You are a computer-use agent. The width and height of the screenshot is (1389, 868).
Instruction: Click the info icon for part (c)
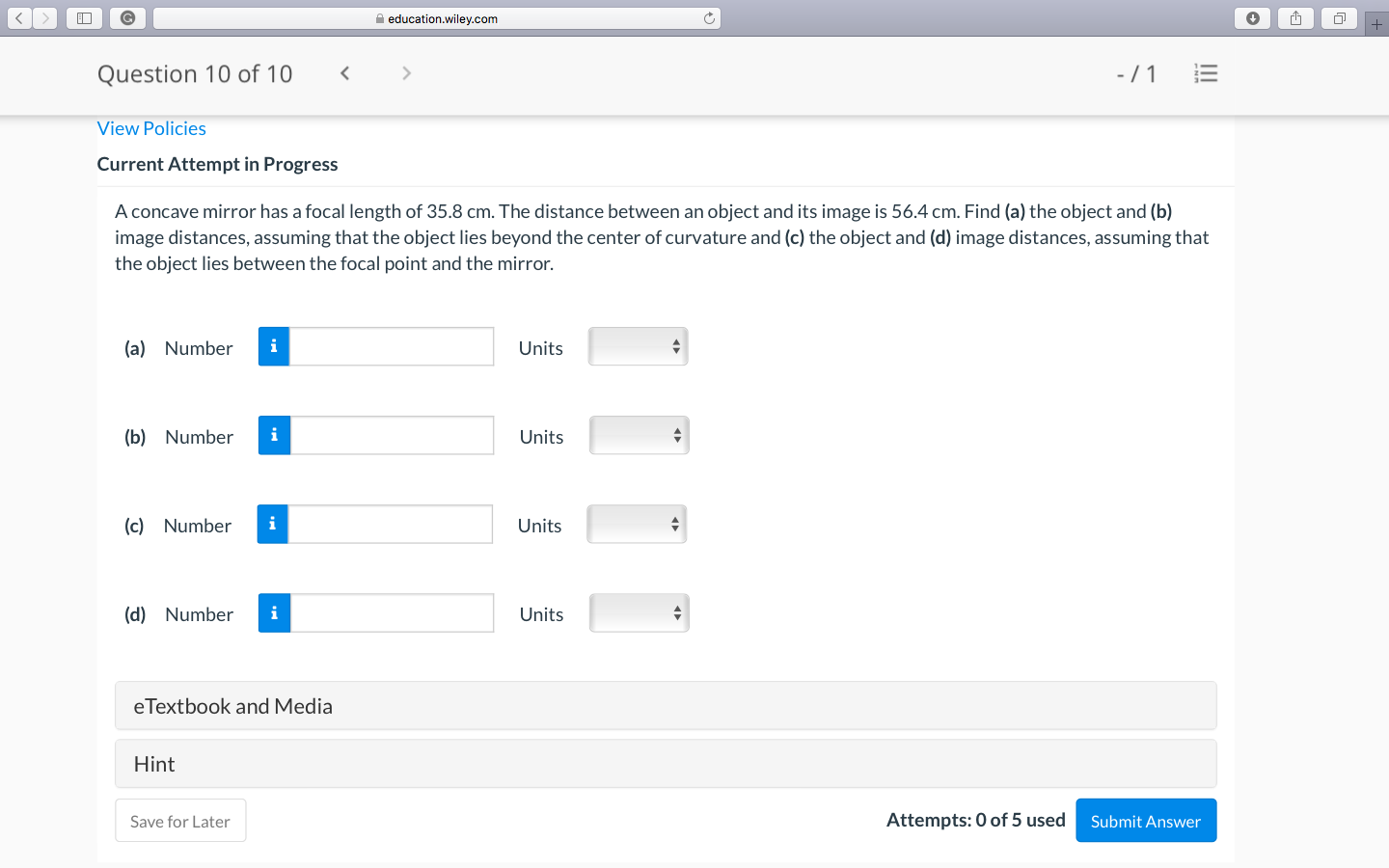coord(272,524)
